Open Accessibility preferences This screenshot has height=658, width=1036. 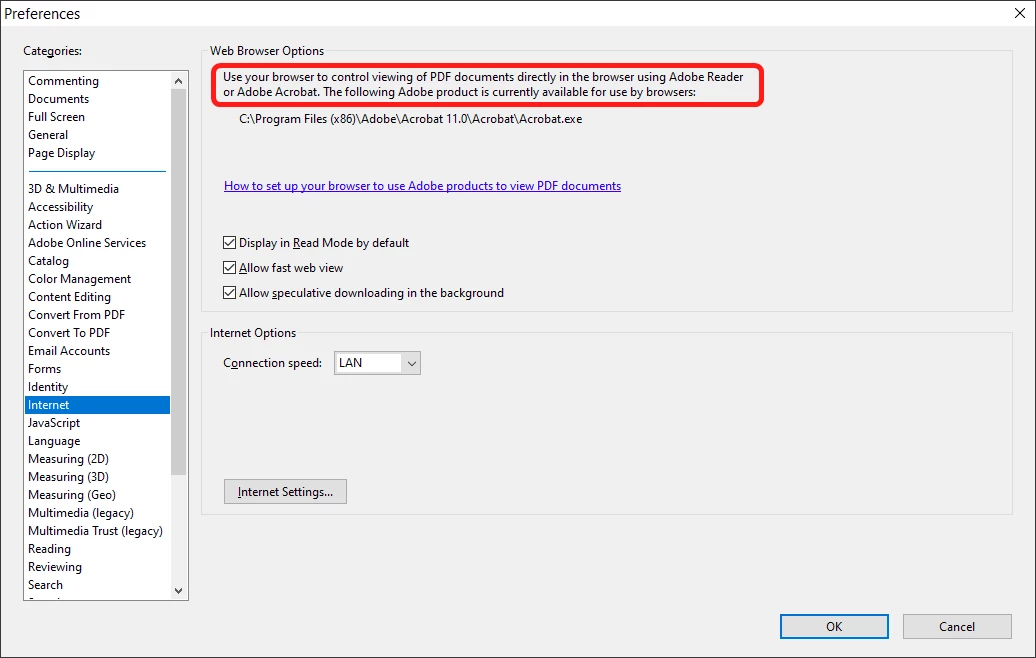tap(97, 207)
